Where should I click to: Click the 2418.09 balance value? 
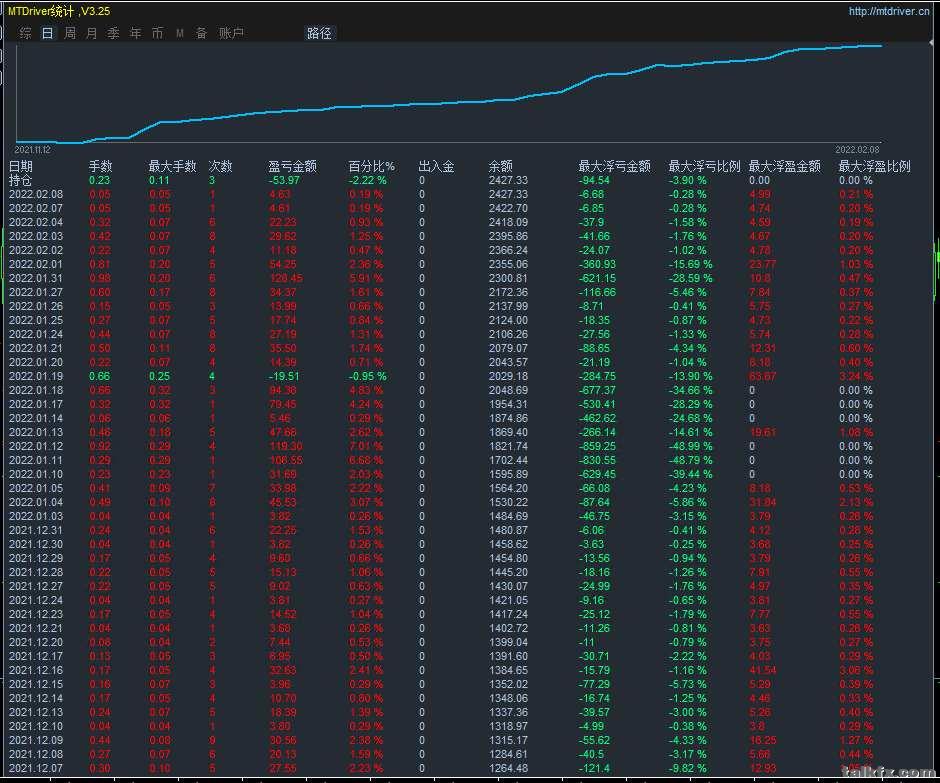pos(508,222)
